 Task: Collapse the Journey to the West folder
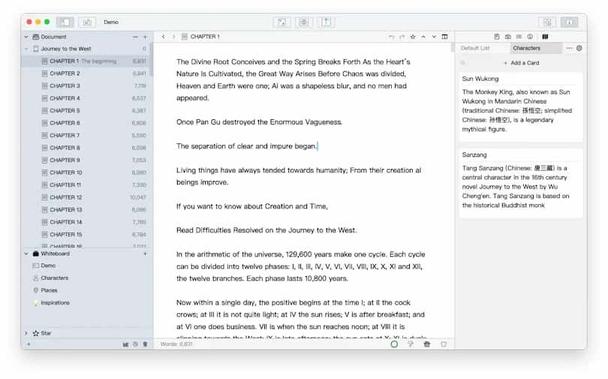coord(26,49)
